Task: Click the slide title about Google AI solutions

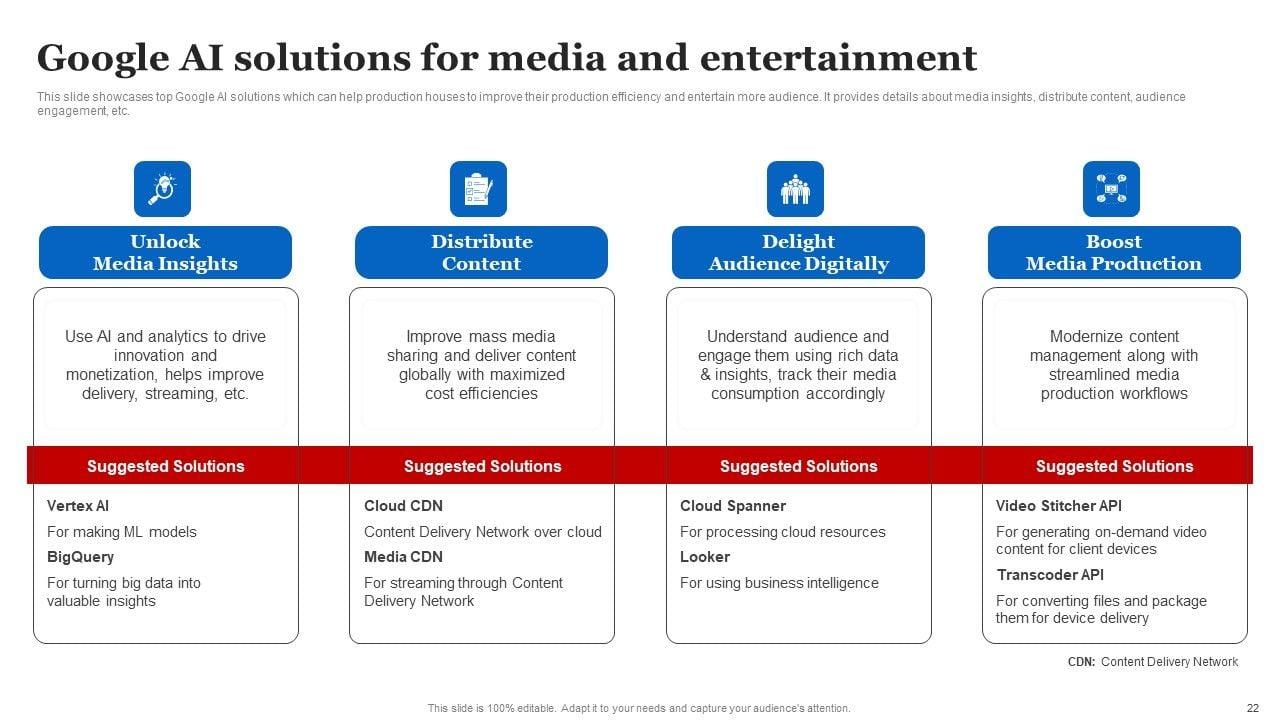Action: pos(506,58)
